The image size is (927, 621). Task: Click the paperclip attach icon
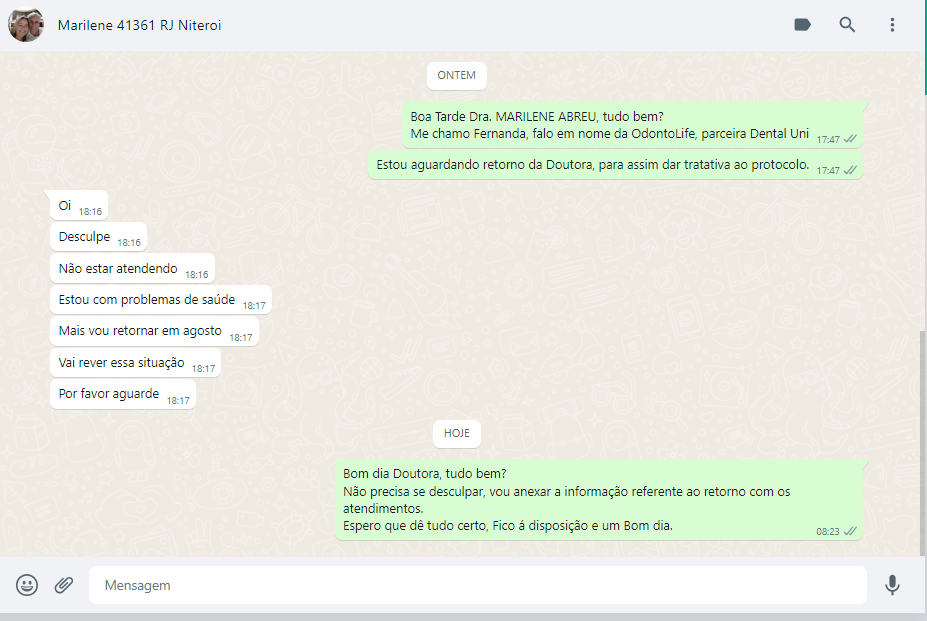point(64,585)
